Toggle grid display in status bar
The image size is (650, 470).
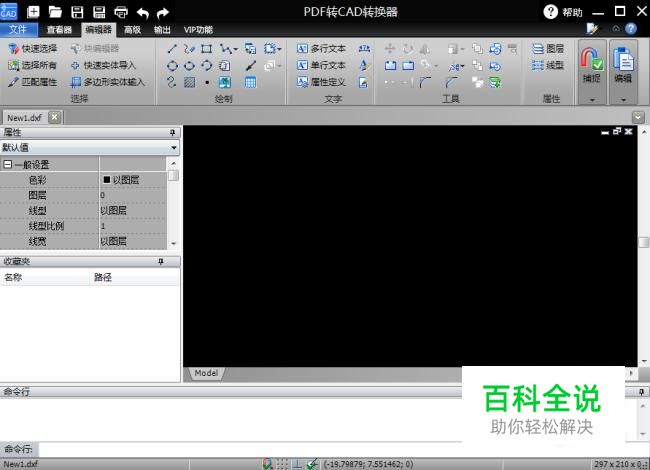point(282,464)
